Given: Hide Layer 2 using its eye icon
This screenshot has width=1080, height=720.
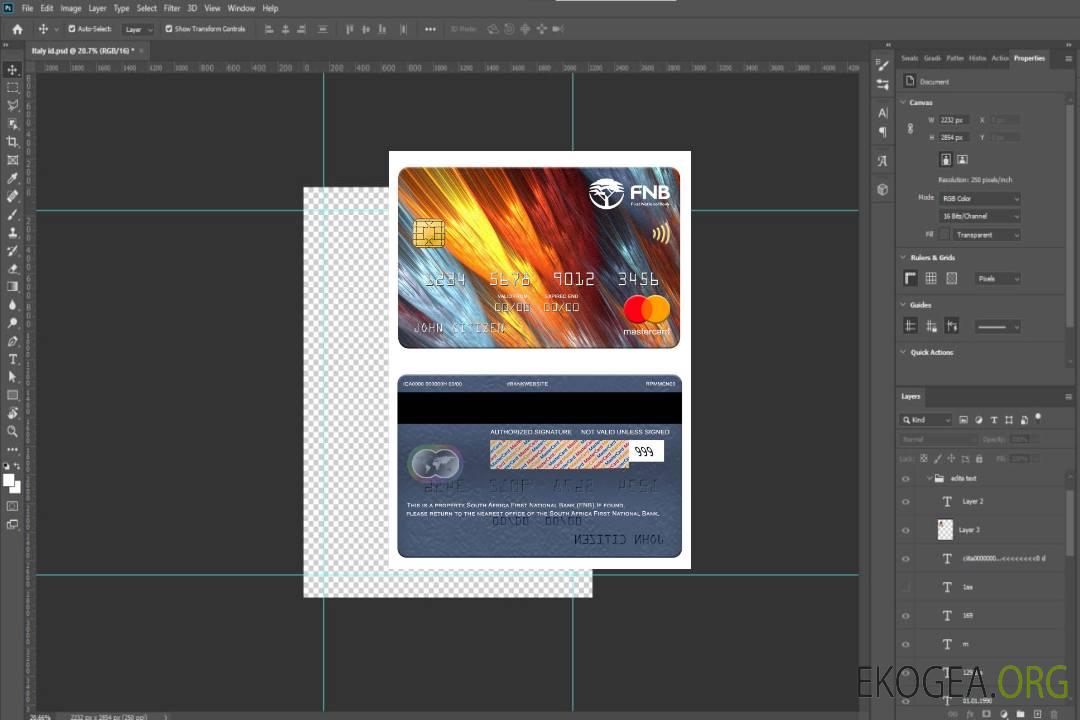Looking at the screenshot, I should [906, 502].
